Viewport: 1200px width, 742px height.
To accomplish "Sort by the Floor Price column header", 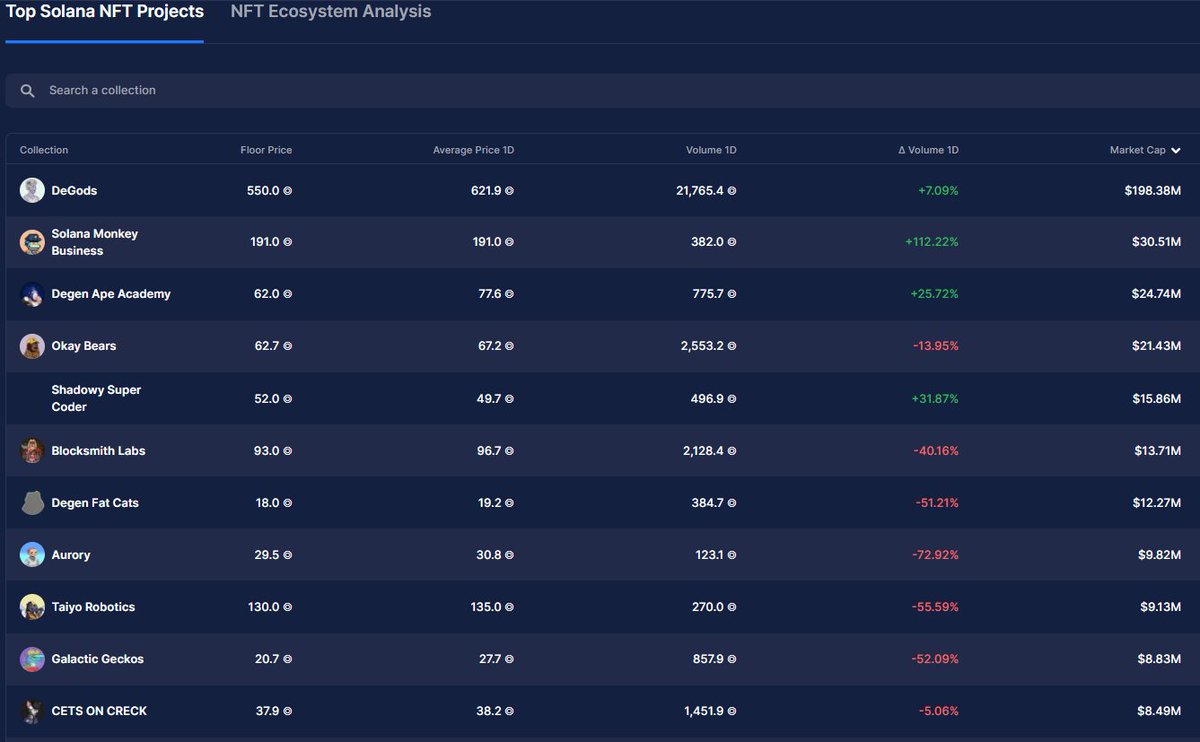I will click(266, 150).
